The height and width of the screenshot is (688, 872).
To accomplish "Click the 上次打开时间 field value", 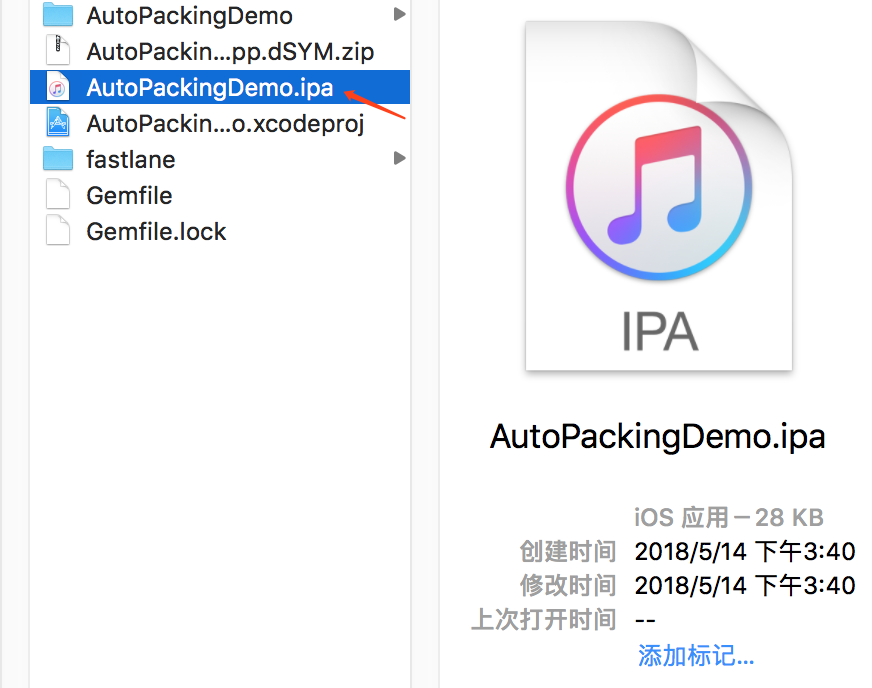I will click(x=645, y=619).
